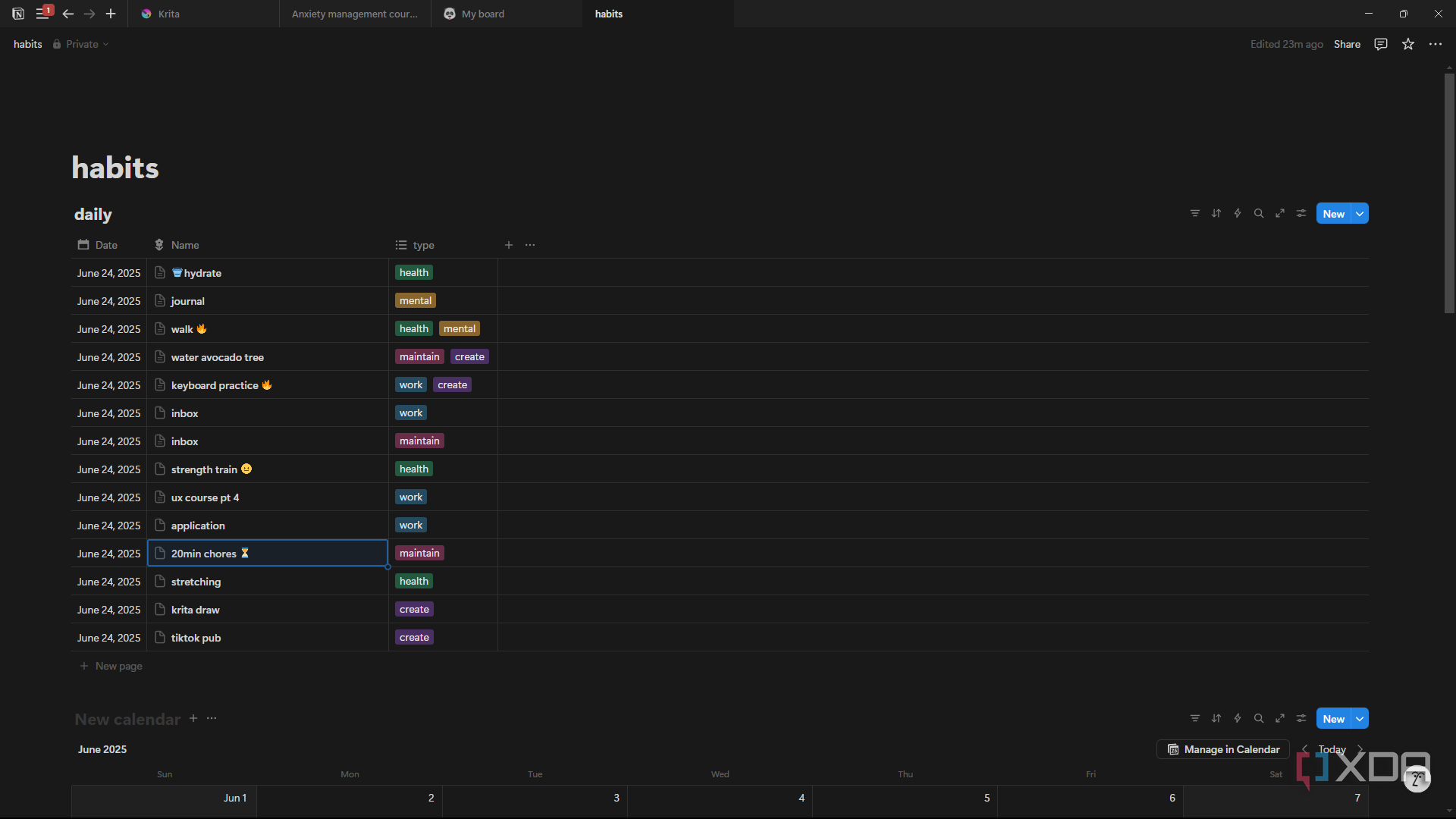Select the 20min chores name cell
The height and width of the screenshot is (819, 1456).
(x=268, y=553)
